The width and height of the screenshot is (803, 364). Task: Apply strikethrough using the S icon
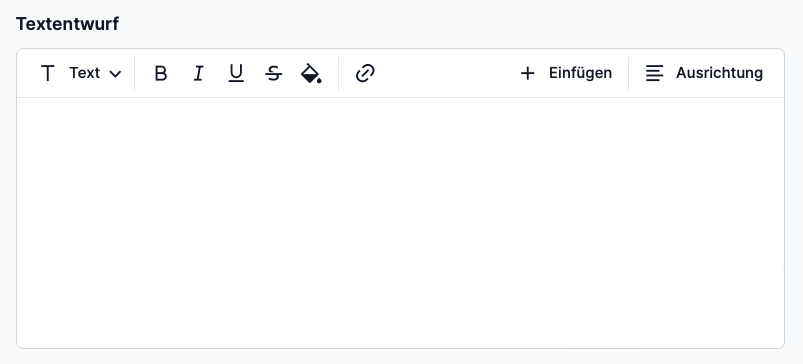point(273,73)
